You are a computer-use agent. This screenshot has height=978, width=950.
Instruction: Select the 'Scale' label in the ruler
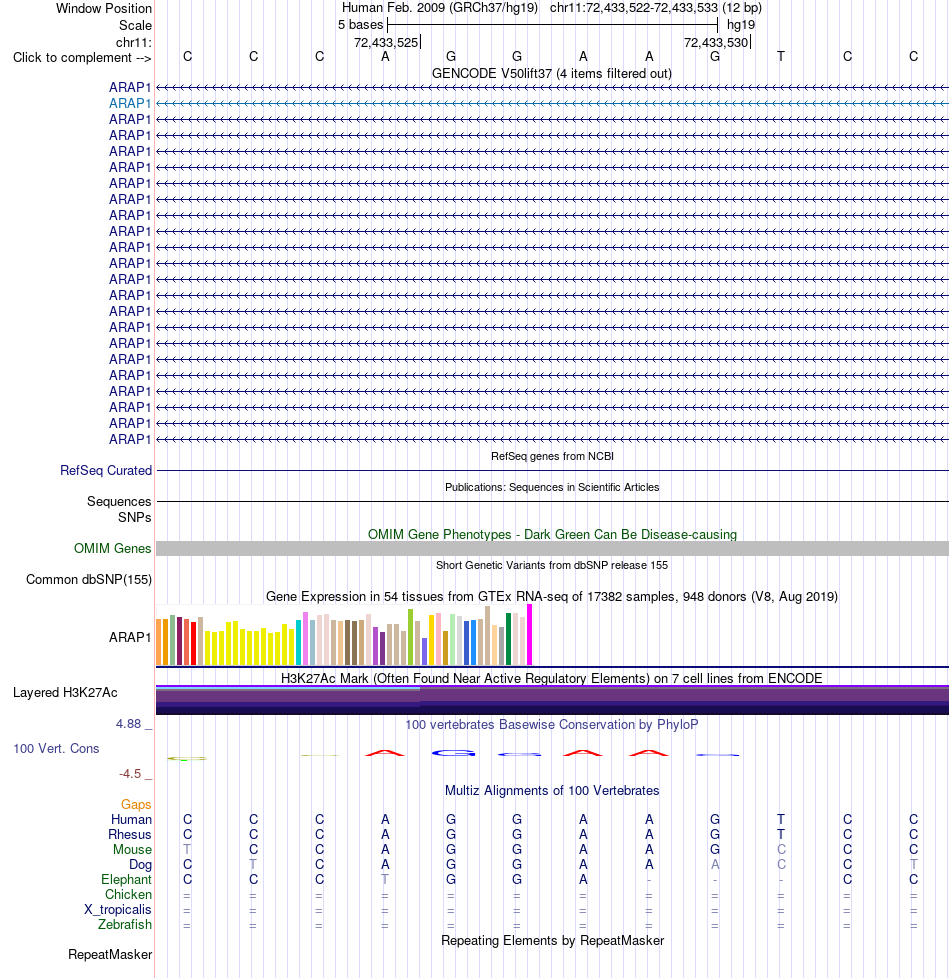click(x=135, y=26)
